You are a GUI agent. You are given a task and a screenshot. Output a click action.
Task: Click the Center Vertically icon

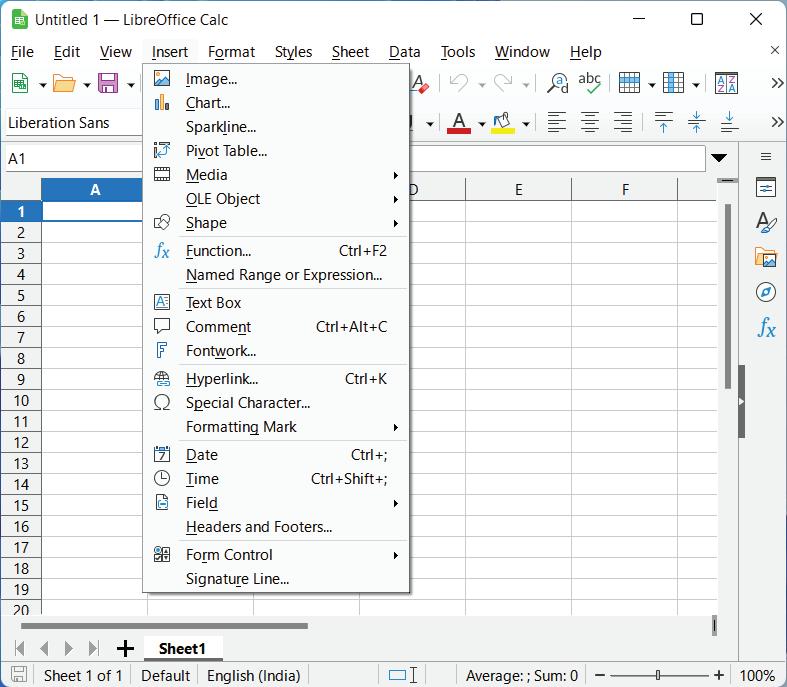pos(697,122)
